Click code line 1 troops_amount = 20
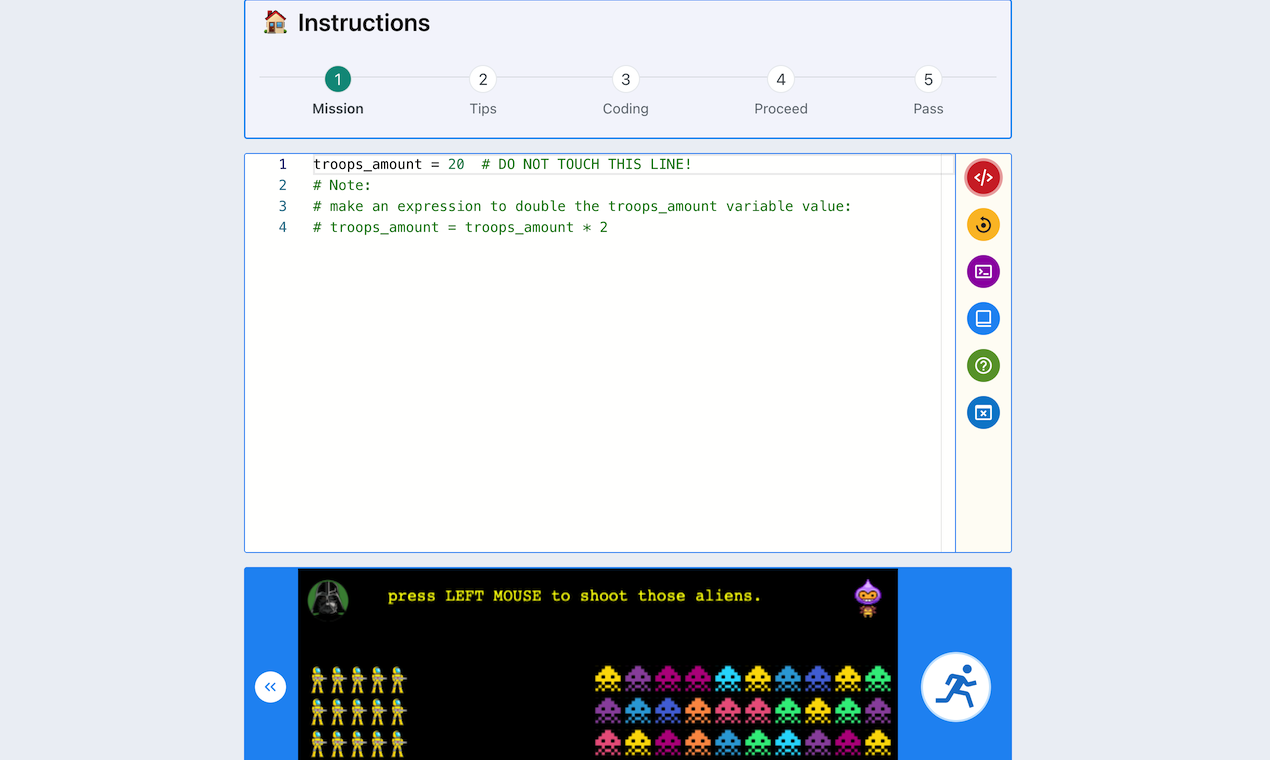The width and height of the screenshot is (1270, 760). [502, 164]
